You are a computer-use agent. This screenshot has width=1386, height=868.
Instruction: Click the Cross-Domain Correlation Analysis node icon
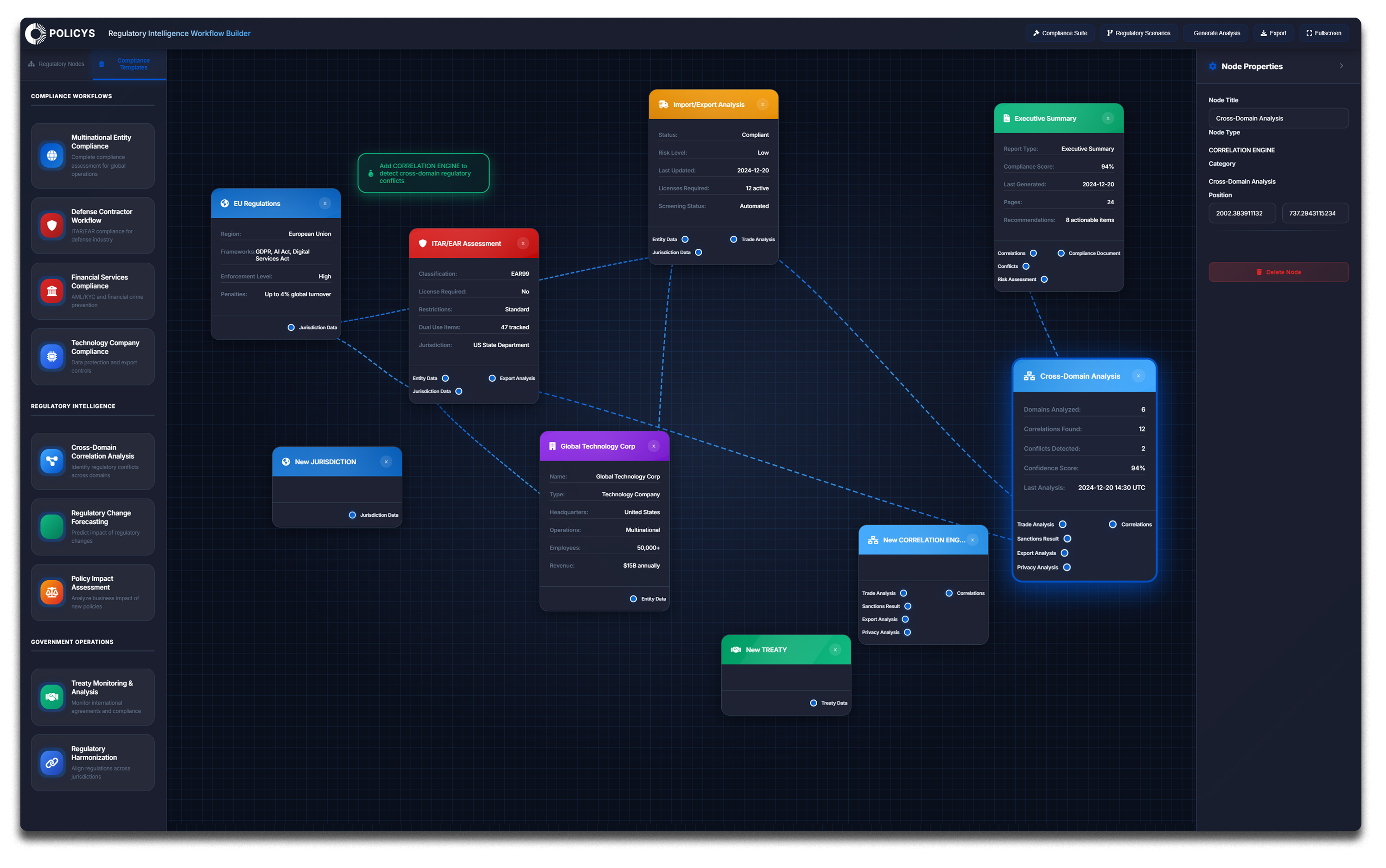coord(51,461)
